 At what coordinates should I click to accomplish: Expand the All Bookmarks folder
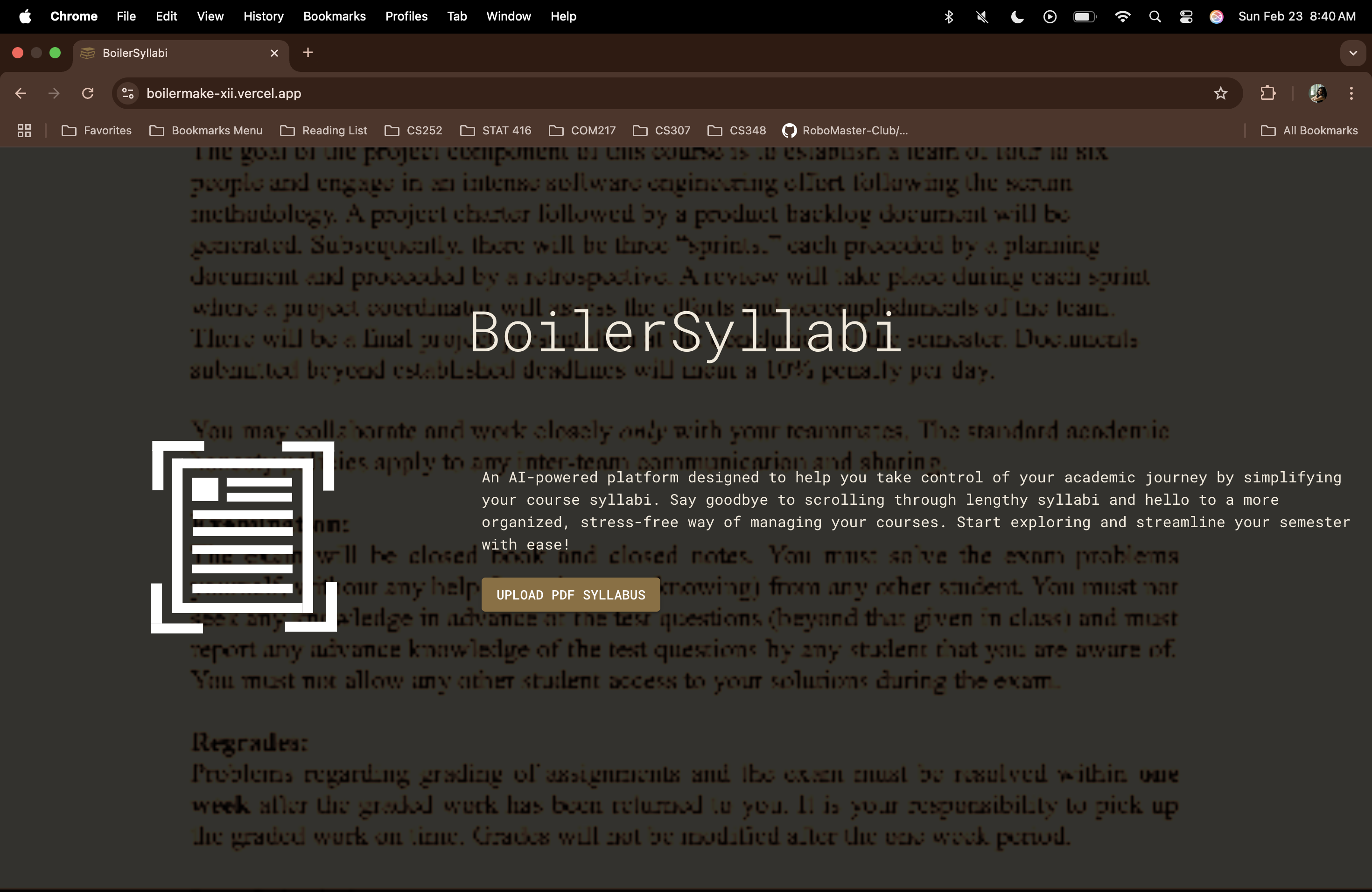point(1309,131)
